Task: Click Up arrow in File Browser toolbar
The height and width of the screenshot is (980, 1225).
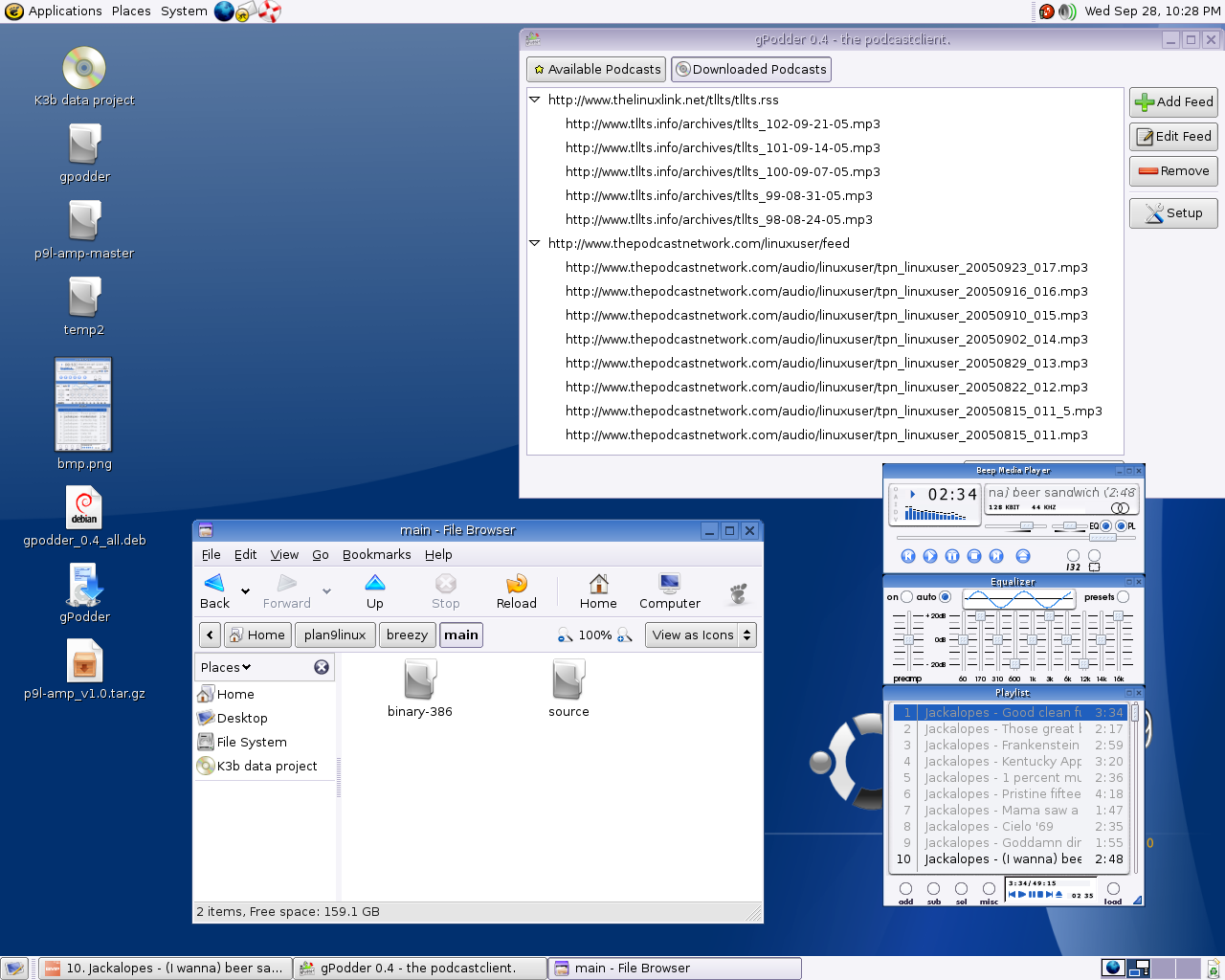Action: tap(375, 583)
